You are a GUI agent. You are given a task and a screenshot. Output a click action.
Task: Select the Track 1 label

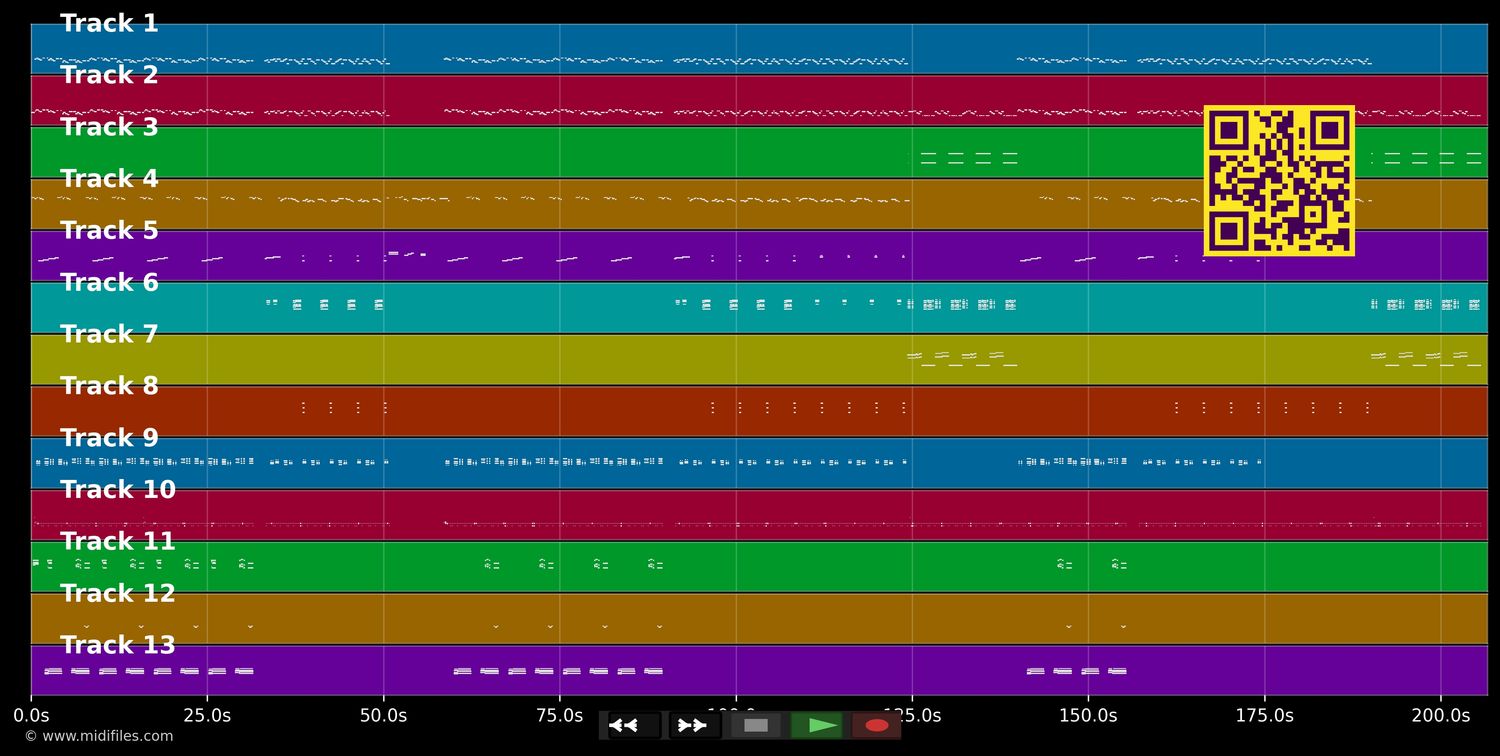point(109,24)
